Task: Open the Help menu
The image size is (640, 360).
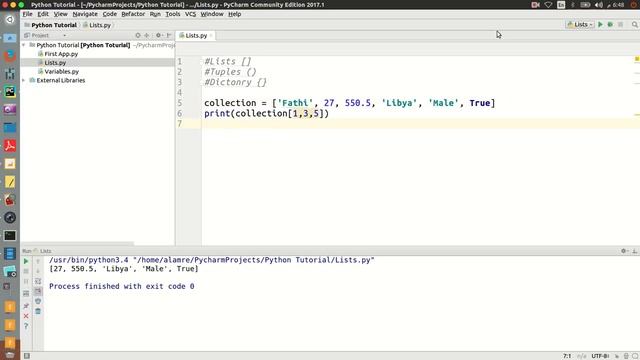Action: coord(234,14)
